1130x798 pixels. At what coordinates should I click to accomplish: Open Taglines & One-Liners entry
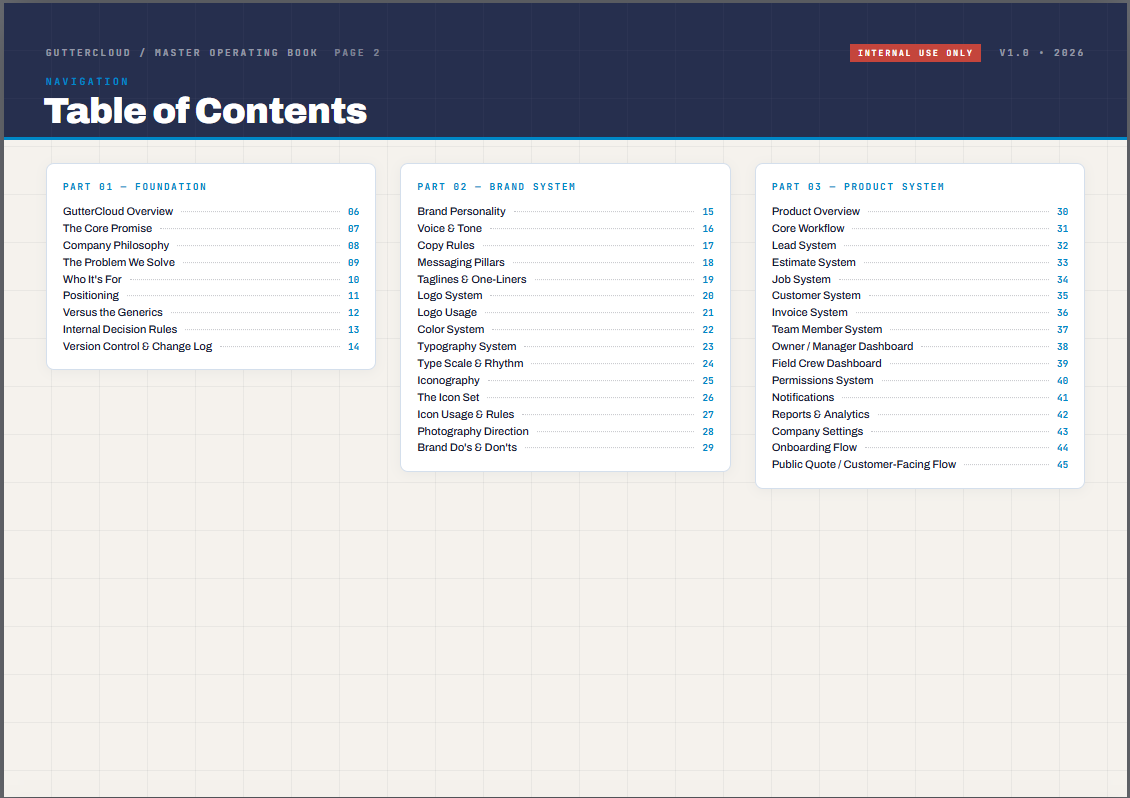coord(565,279)
